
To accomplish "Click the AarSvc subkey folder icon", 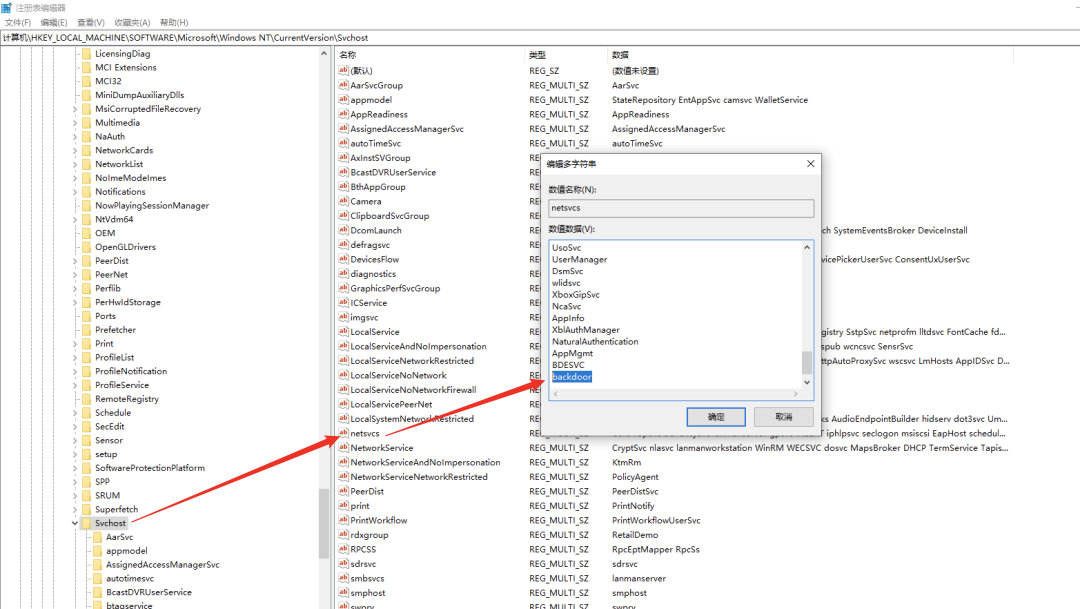I will point(97,537).
